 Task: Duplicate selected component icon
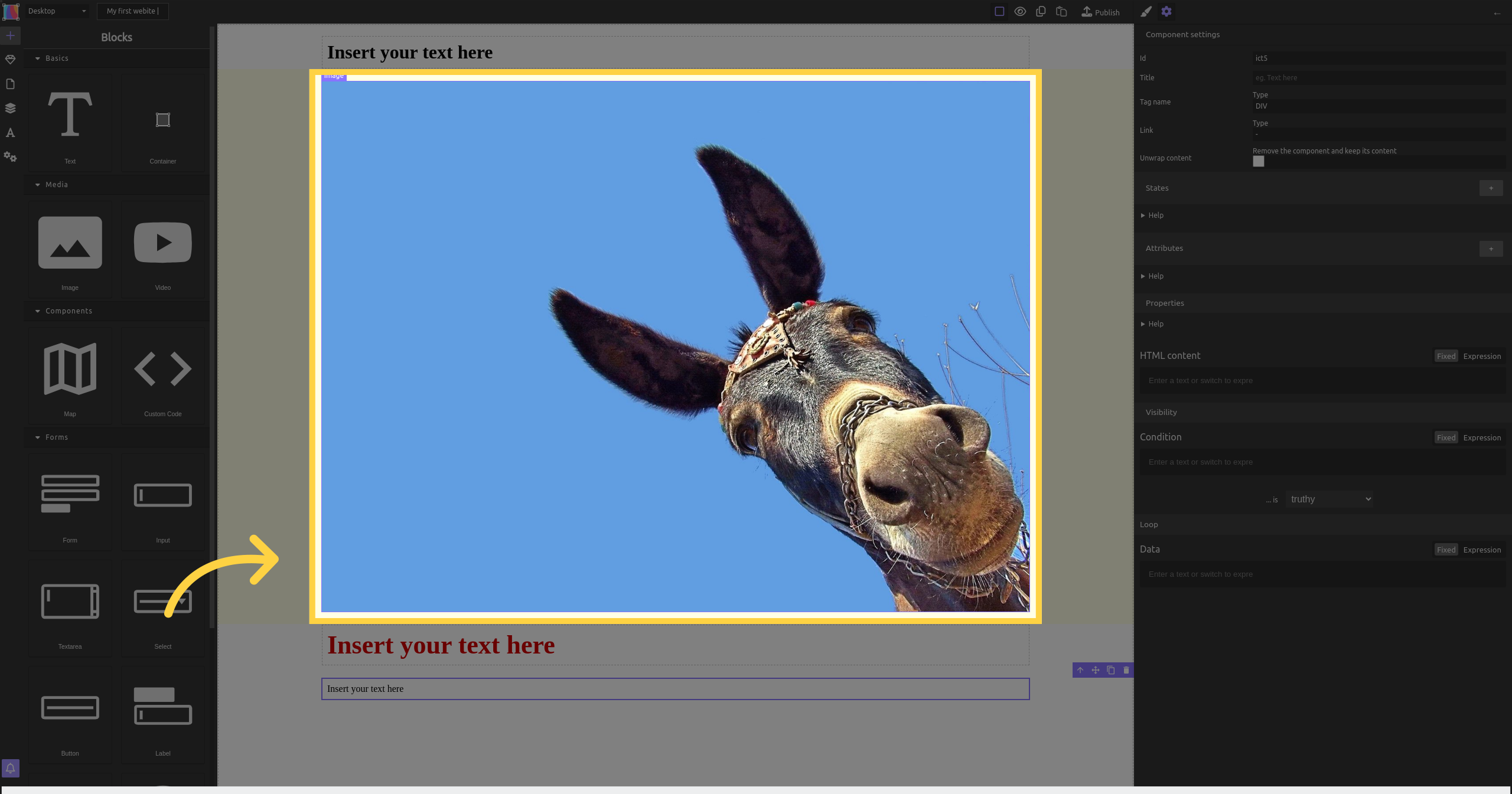(x=1111, y=670)
